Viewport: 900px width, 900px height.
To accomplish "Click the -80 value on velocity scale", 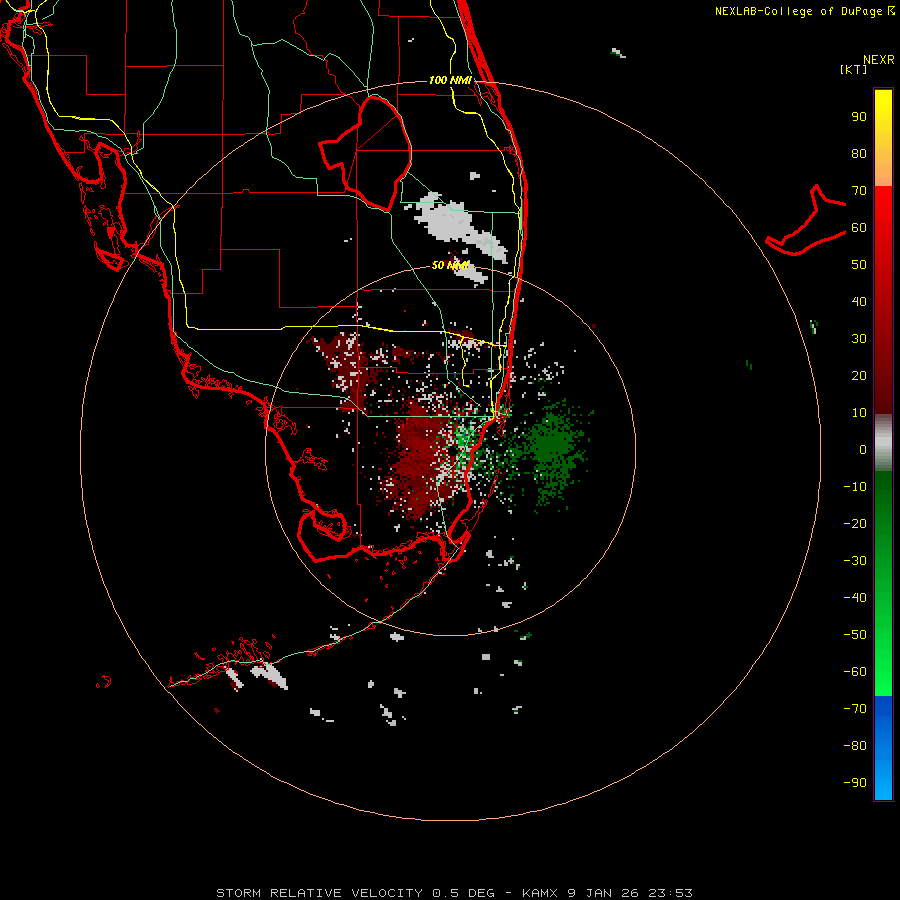I will click(x=855, y=746).
